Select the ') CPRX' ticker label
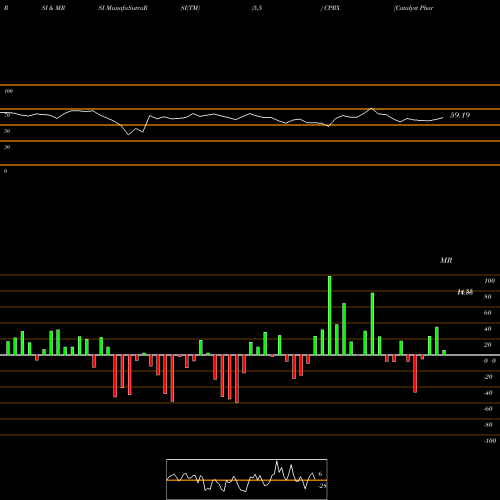Viewport: 500px width, 500px height. (330, 8)
